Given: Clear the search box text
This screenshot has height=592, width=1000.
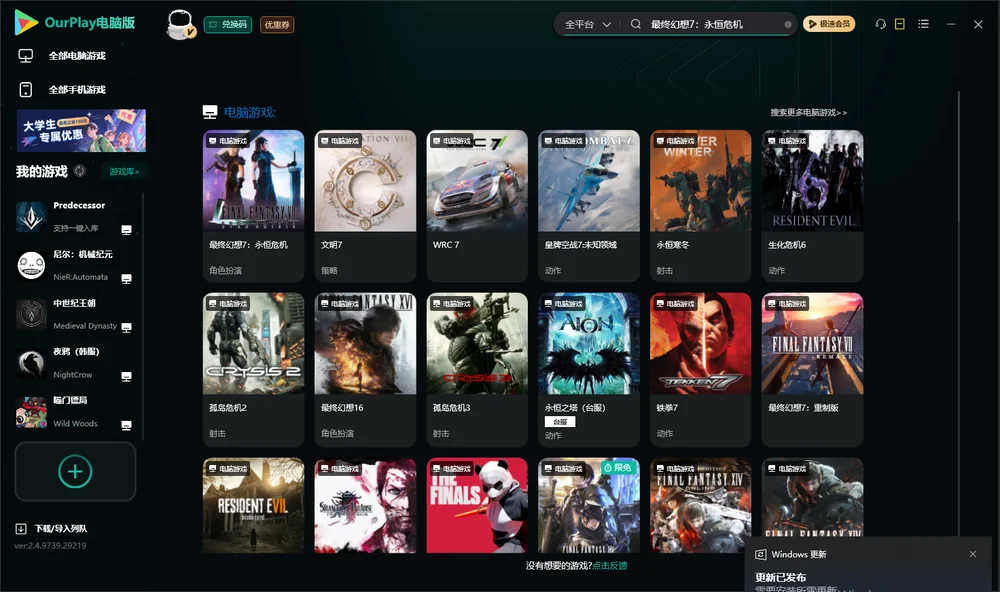Looking at the screenshot, I should pos(788,25).
